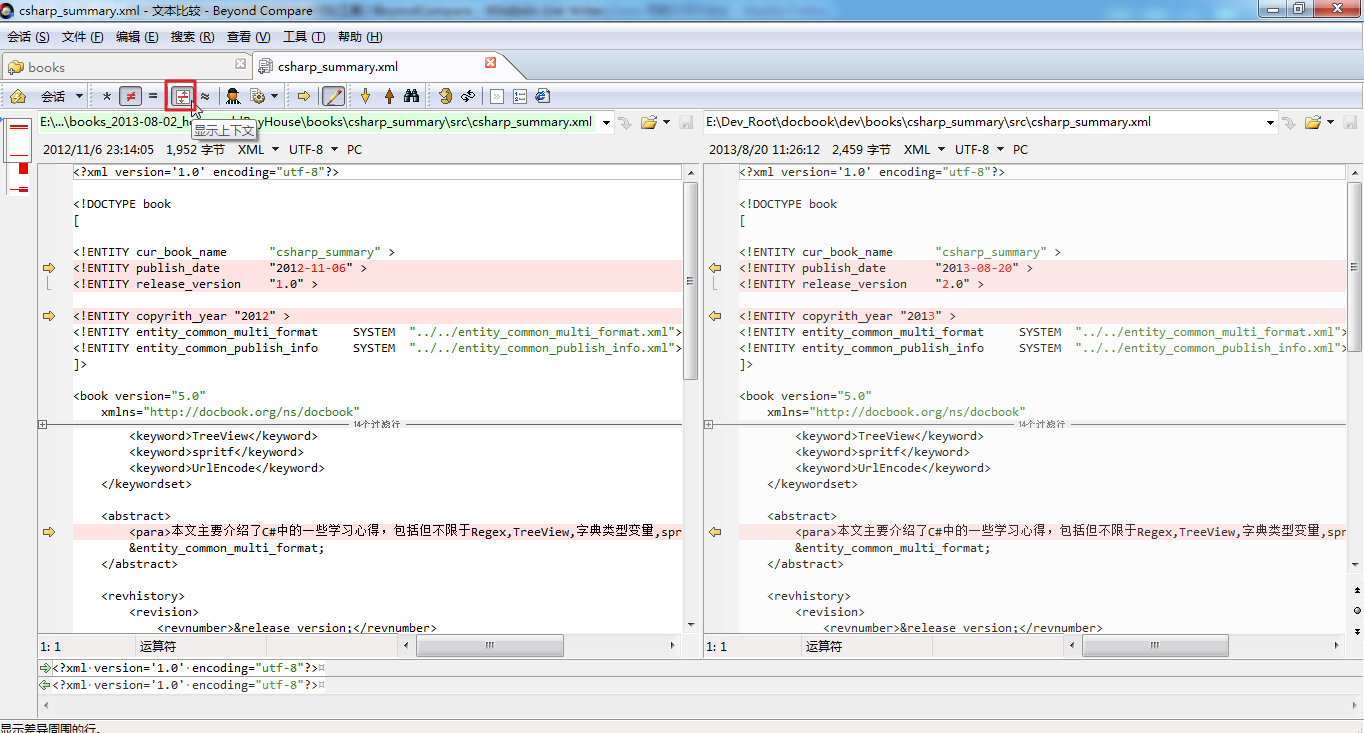1364x733 pixels.
Task: Click the Copy to Right arrow icon
Action: (x=304, y=97)
